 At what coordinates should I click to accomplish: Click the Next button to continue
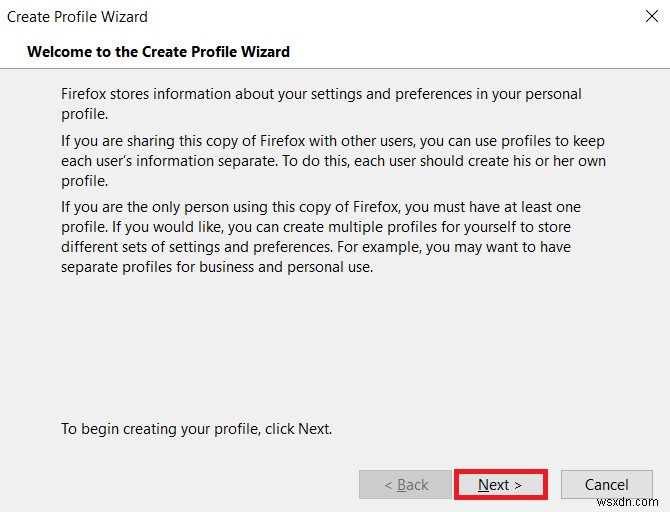pos(500,485)
